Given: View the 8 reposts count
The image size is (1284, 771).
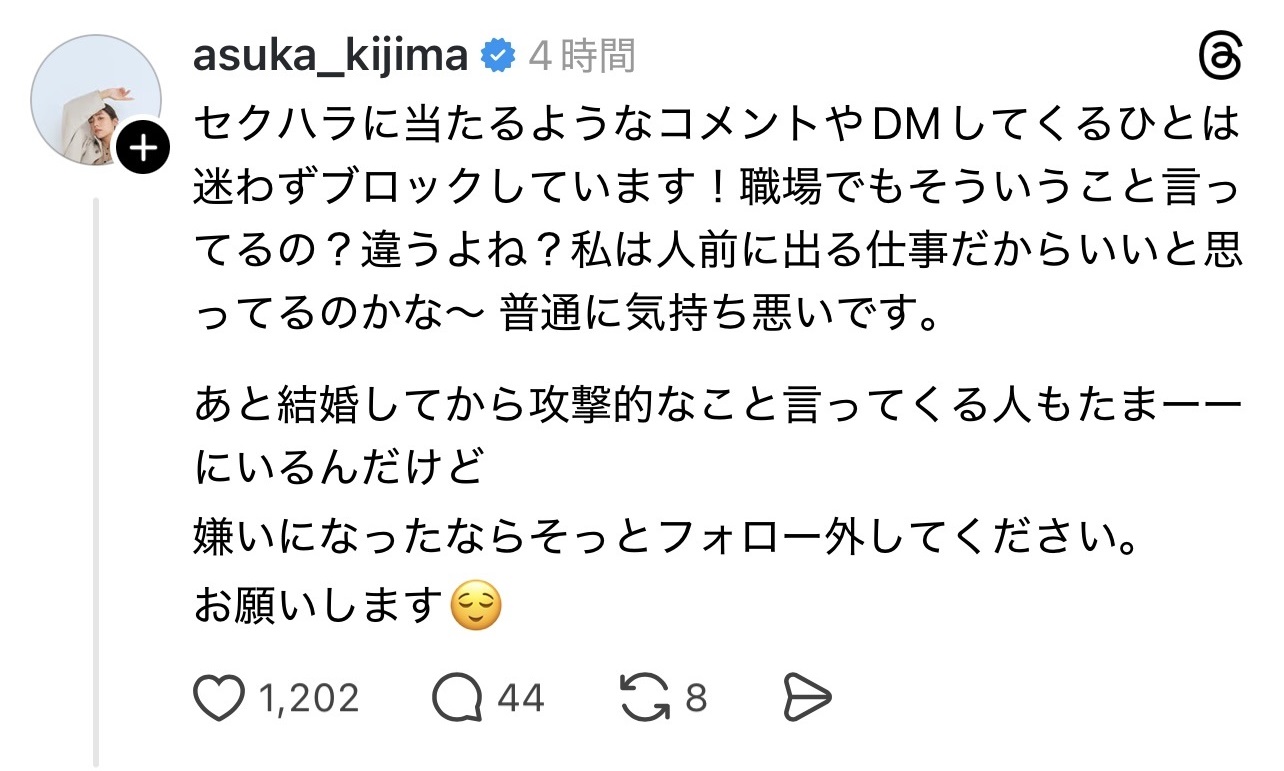Looking at the screenshot, I should (696, 698).
